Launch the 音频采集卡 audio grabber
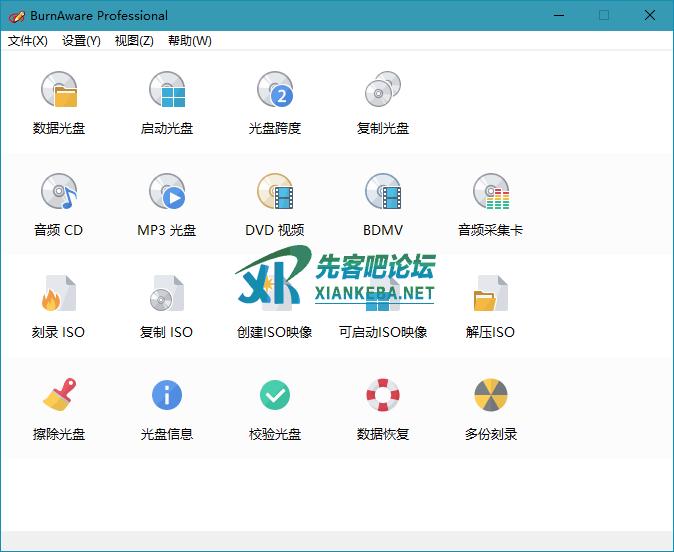The width and height of the screenshot is (674, 552). [x=491, y=193]
